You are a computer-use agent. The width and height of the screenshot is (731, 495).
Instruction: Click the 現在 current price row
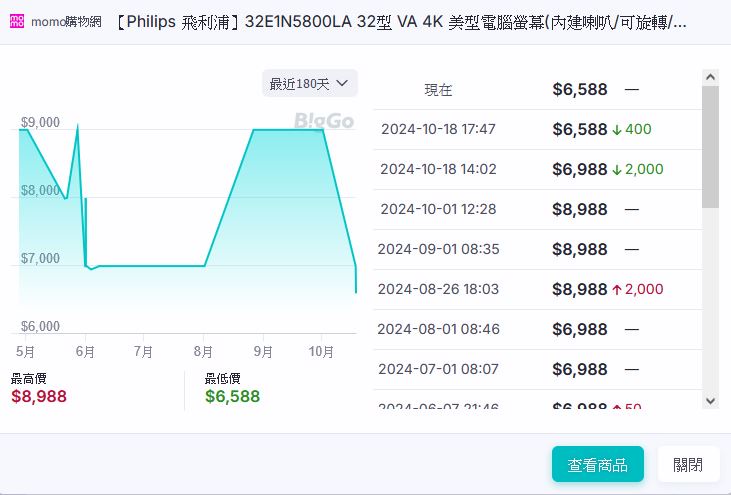pos(438,90)
